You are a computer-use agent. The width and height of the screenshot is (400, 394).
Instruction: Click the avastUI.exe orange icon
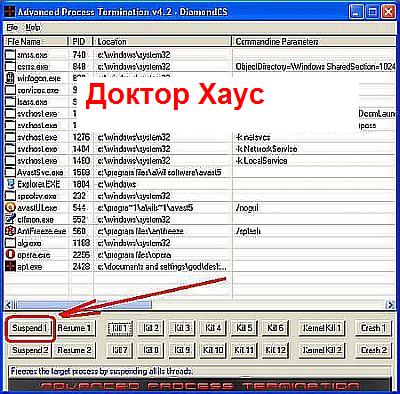[10, 208]
